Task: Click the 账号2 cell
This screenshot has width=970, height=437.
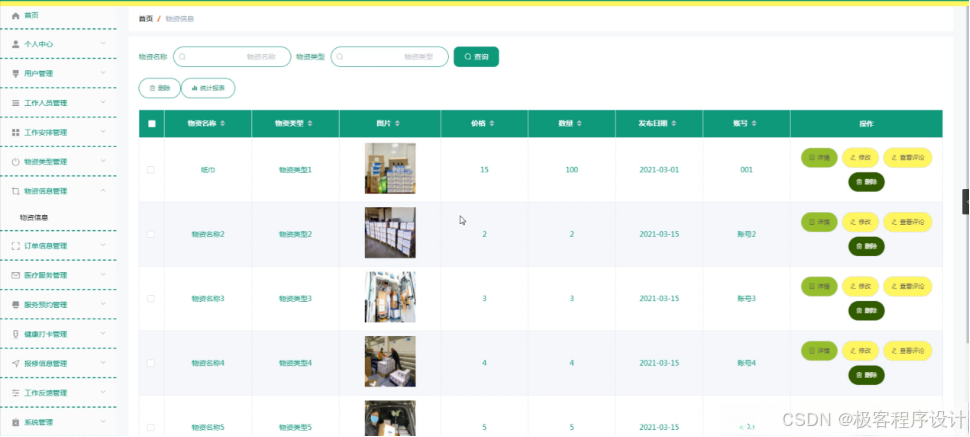Action: point(747,235)
